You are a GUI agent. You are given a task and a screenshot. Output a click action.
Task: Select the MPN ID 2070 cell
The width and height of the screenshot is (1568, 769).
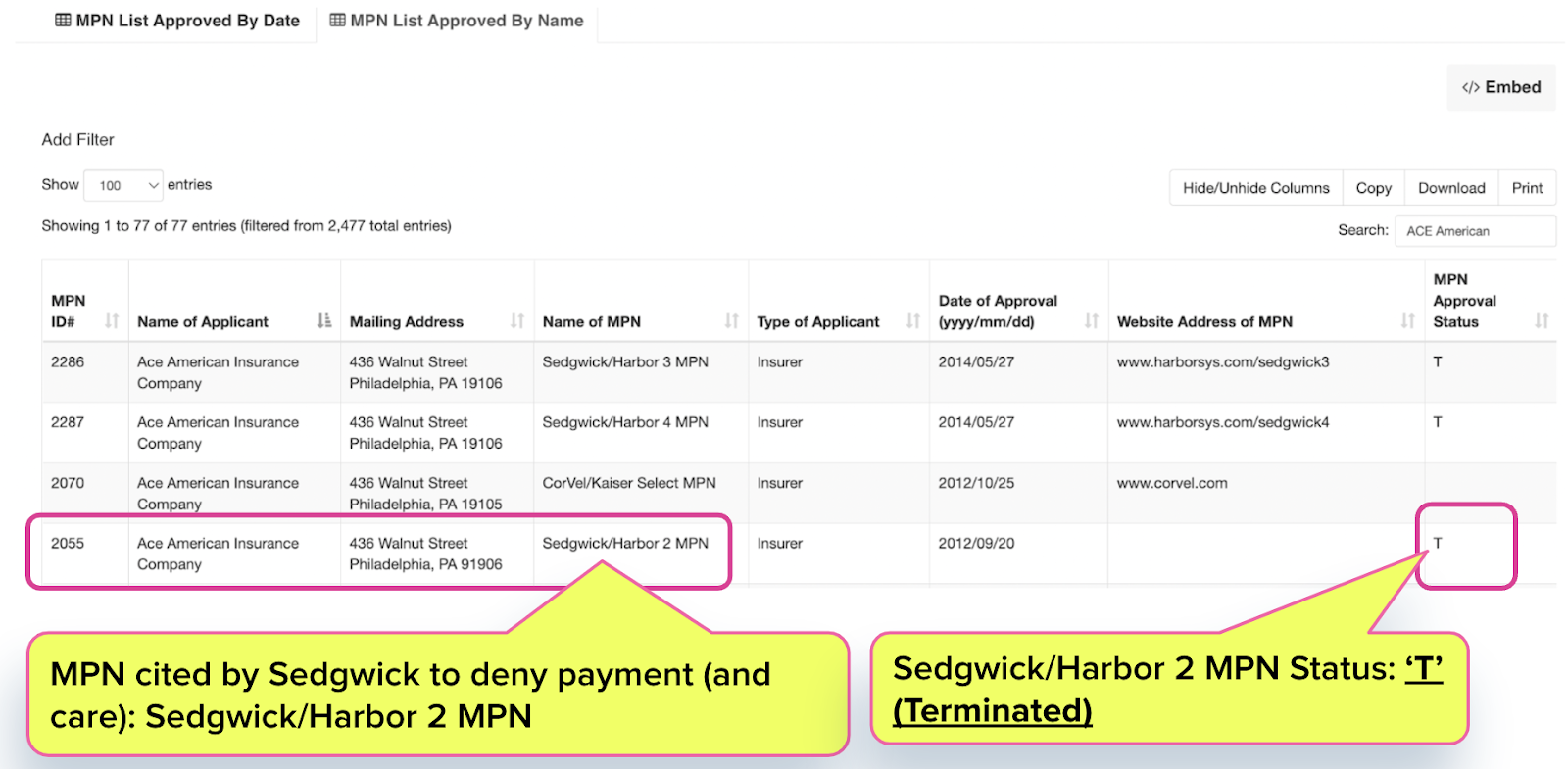point(85,493)
